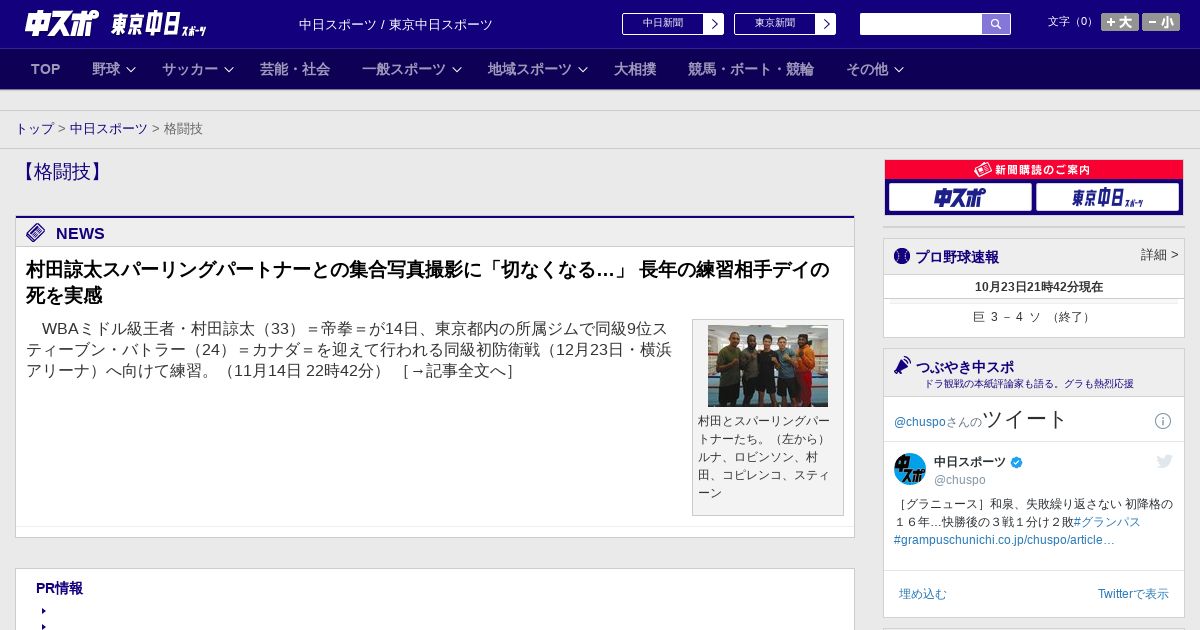Click the 東京中日スポーツ logo in header

[x=158, y=24]
